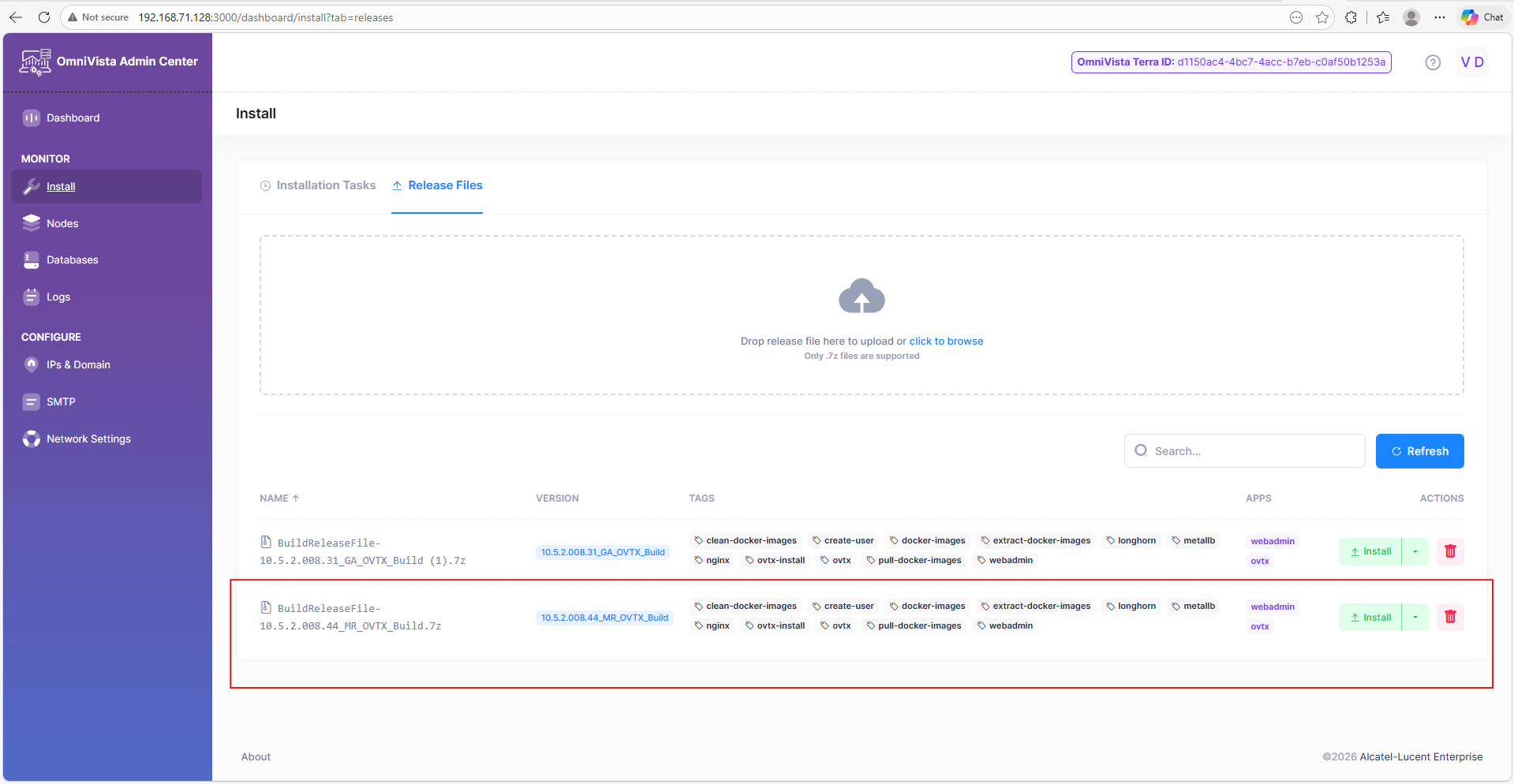The width and height of the screenshot is (1514, 784).
Task: Install the 10.5.2.008.31_GA build
Action: click(x=1370, y=551)
